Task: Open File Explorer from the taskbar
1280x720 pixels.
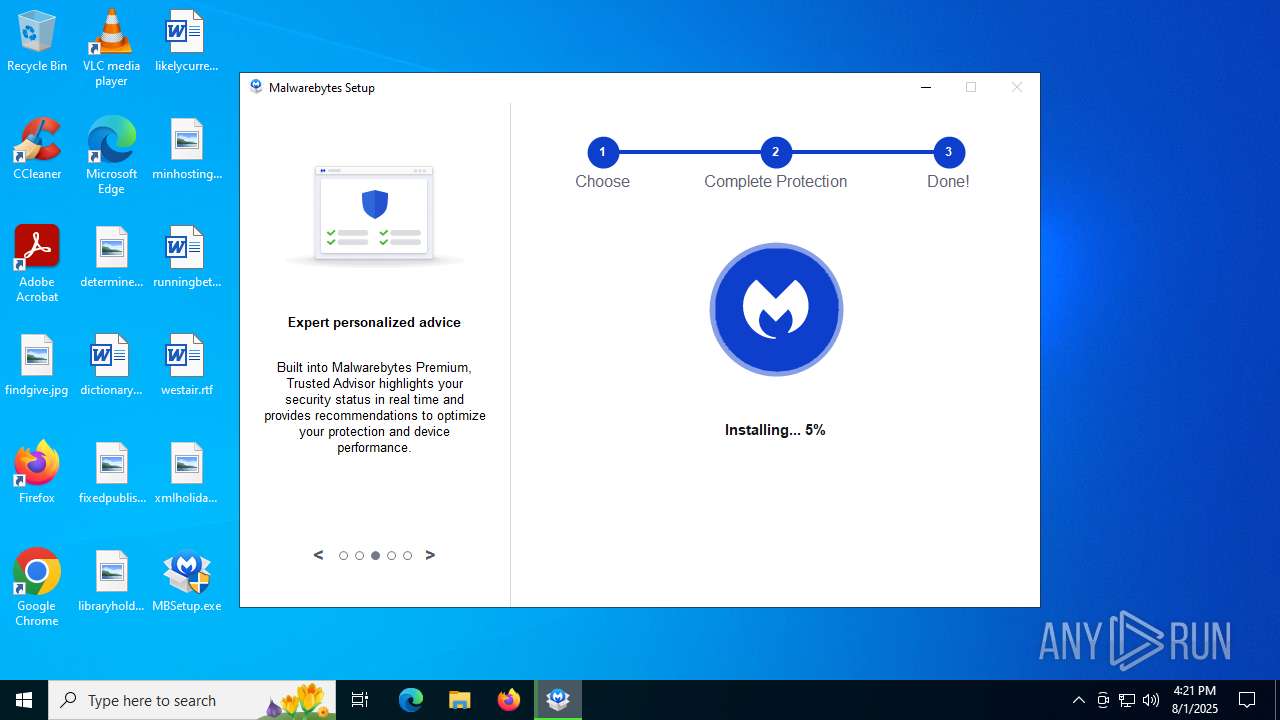Action: 460,700
